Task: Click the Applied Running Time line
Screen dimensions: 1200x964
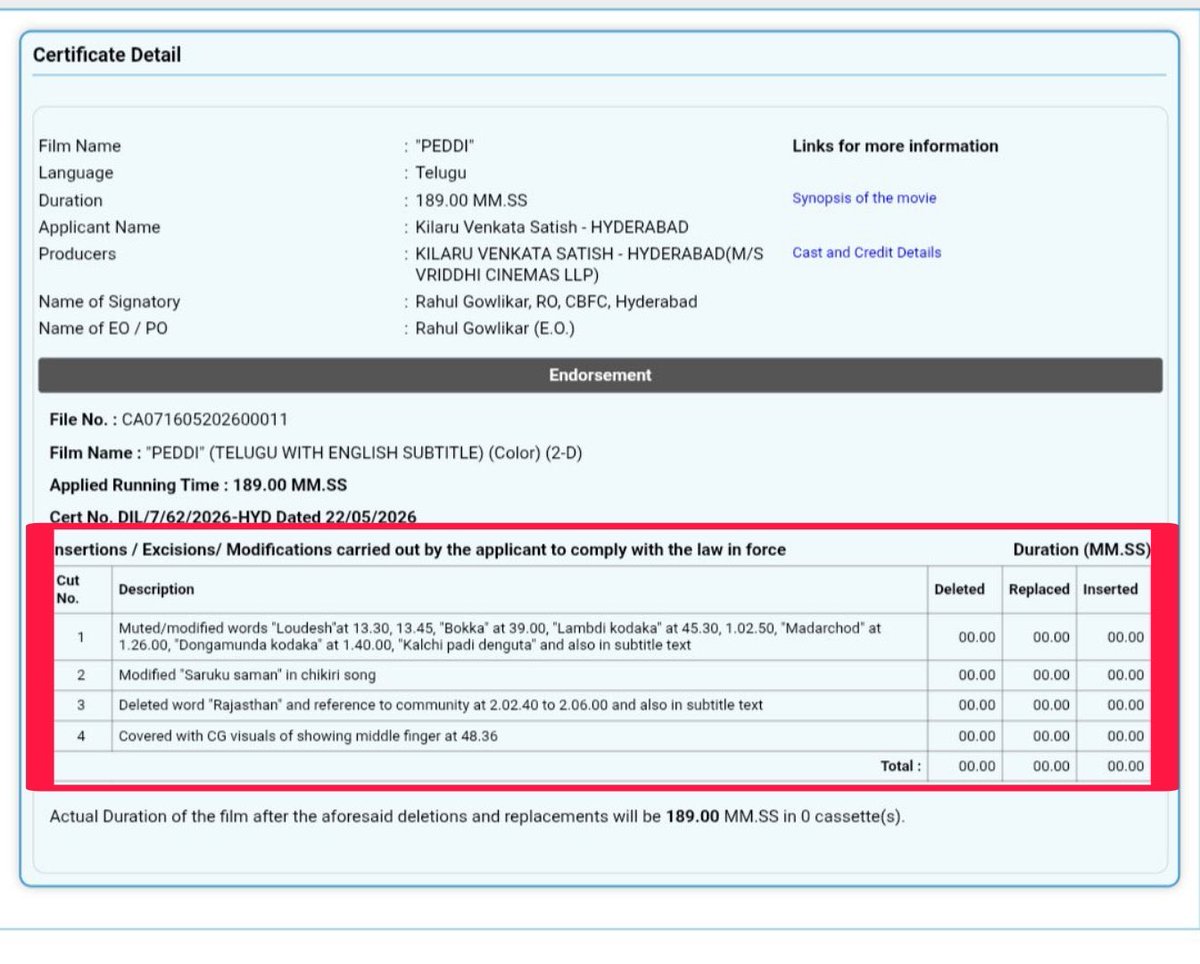Action: point(198,485)
